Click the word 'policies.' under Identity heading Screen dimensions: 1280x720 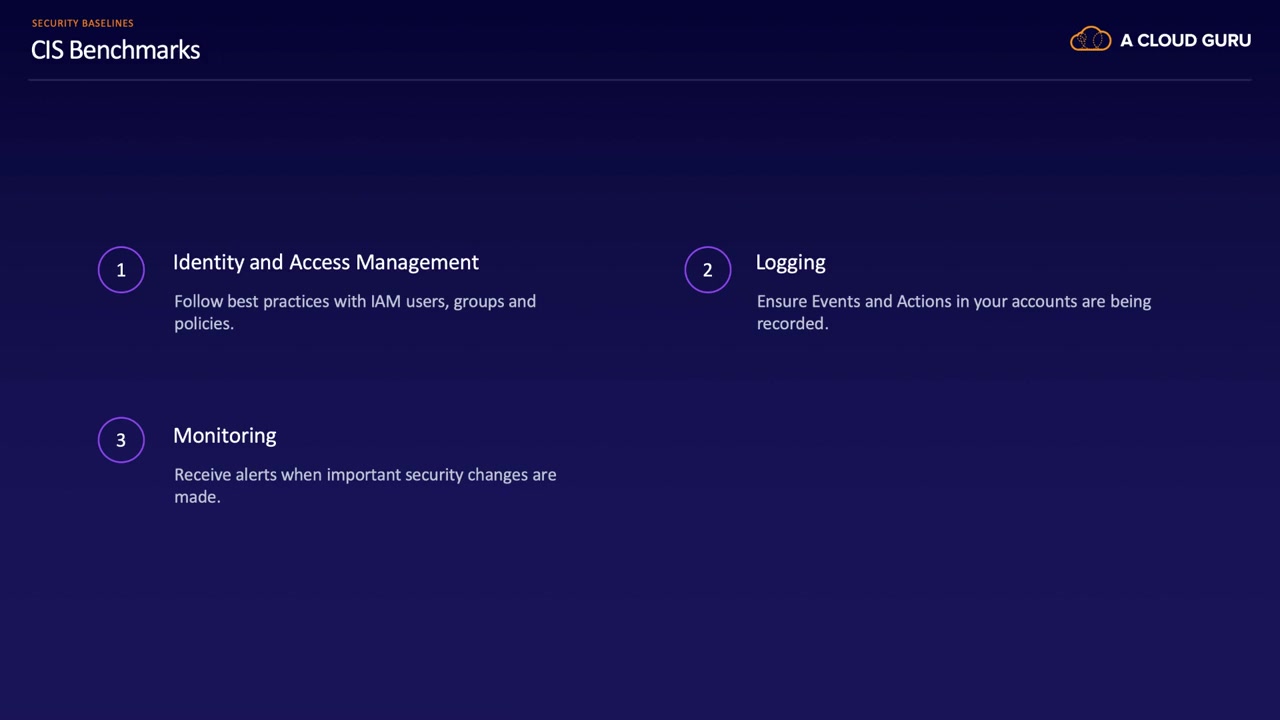click(x=203, y=323)
